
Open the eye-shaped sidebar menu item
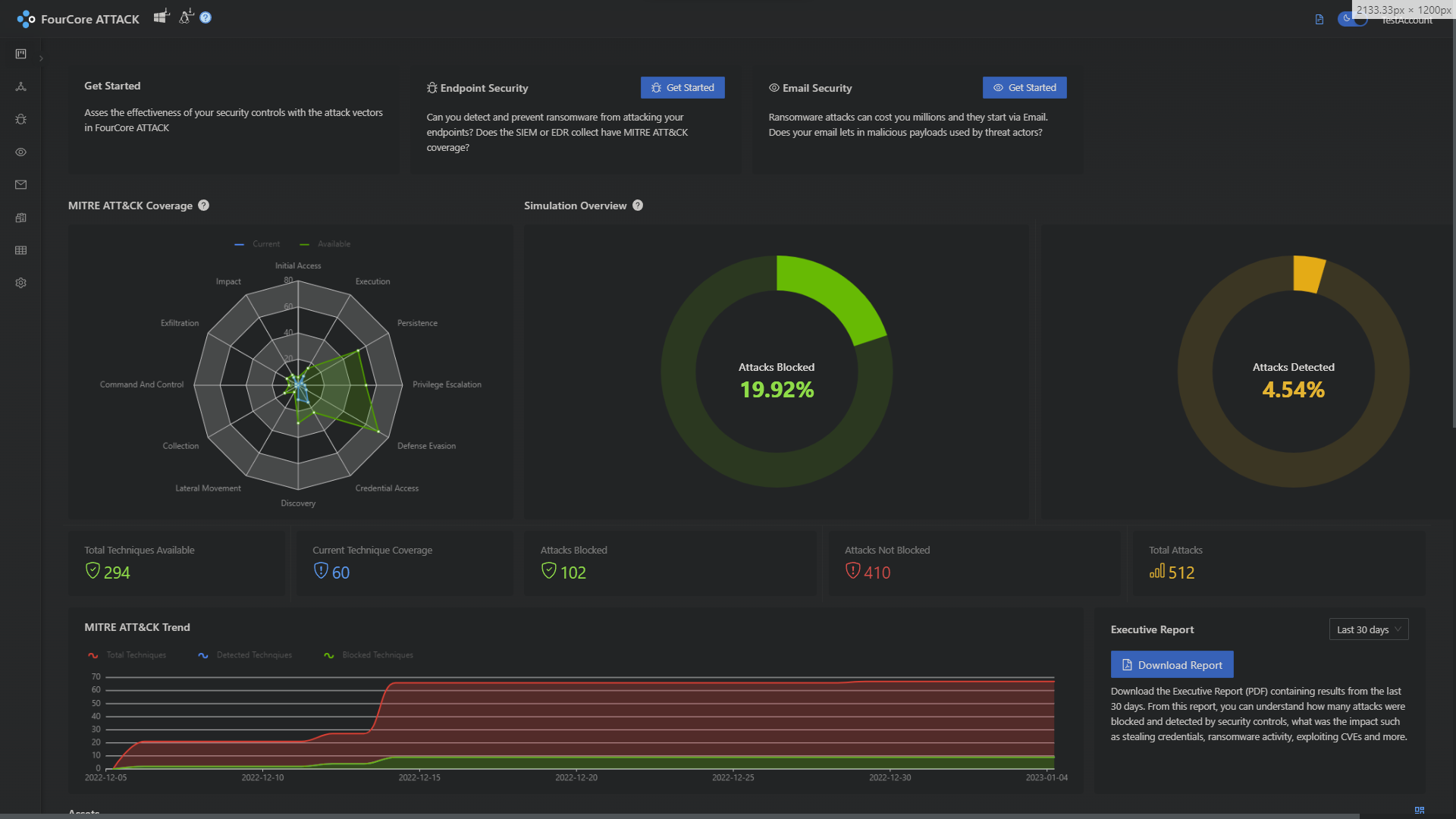pyautogui.click(x=20, y=152)
